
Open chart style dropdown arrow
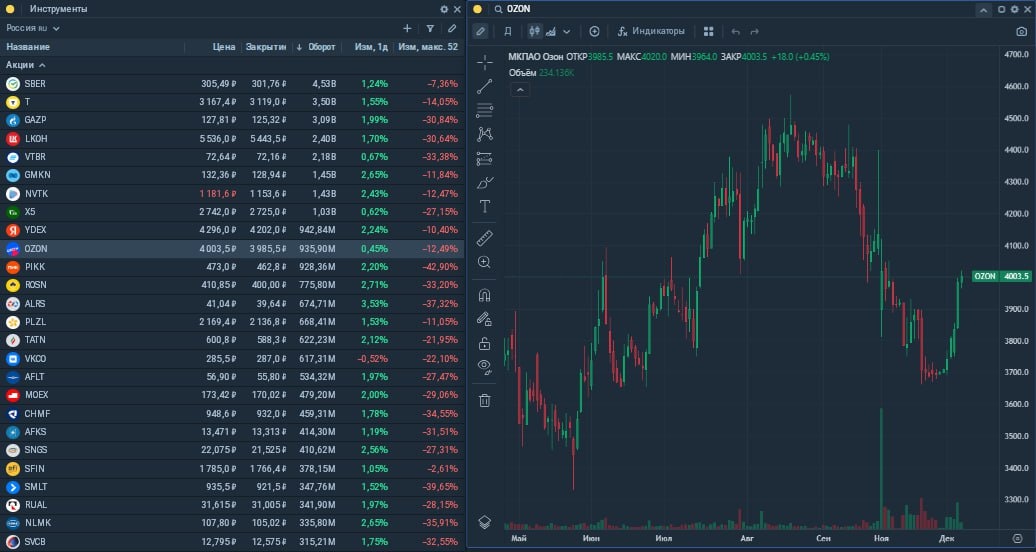567,31
